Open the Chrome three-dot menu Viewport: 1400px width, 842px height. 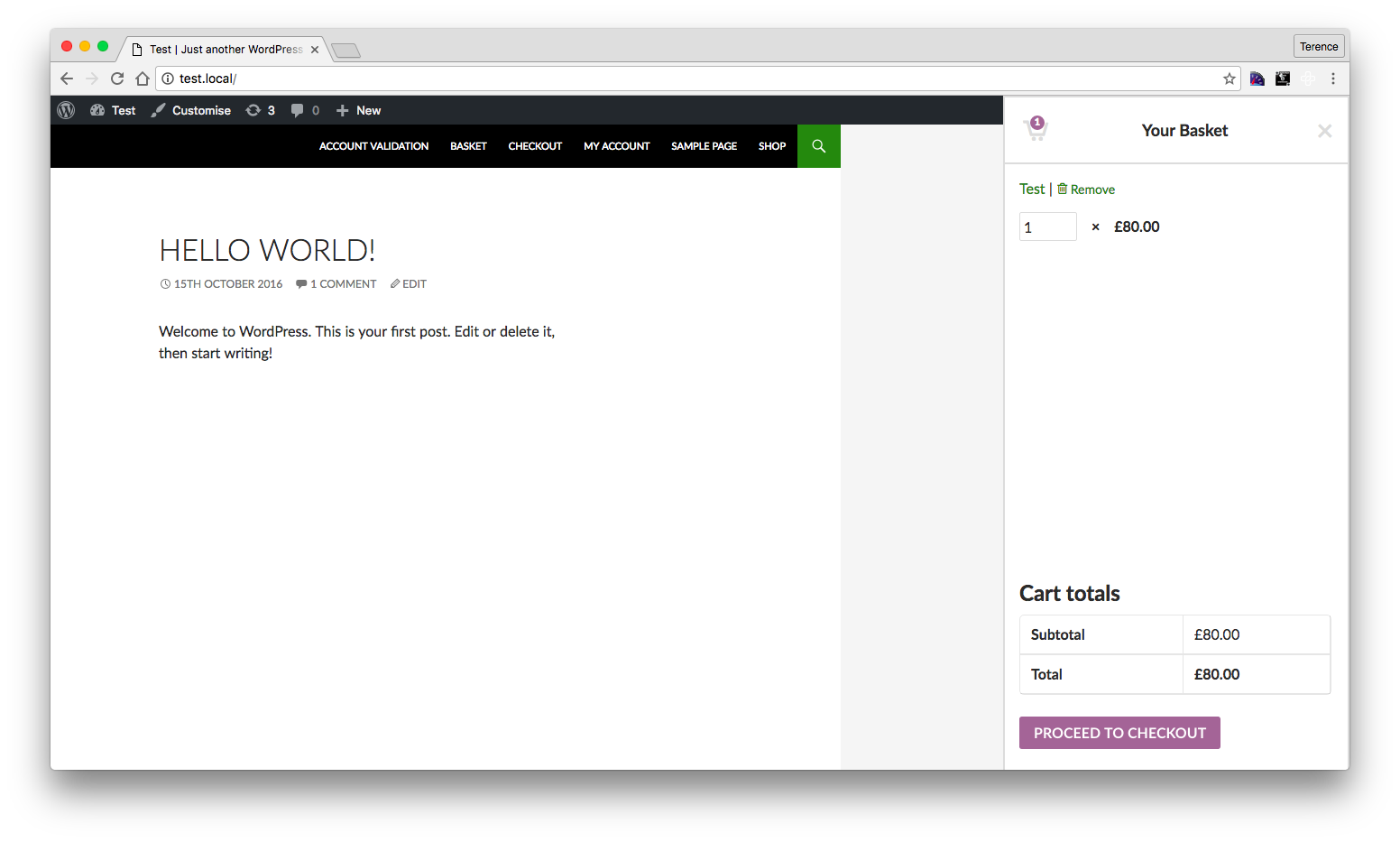(x=1333, y=79)
